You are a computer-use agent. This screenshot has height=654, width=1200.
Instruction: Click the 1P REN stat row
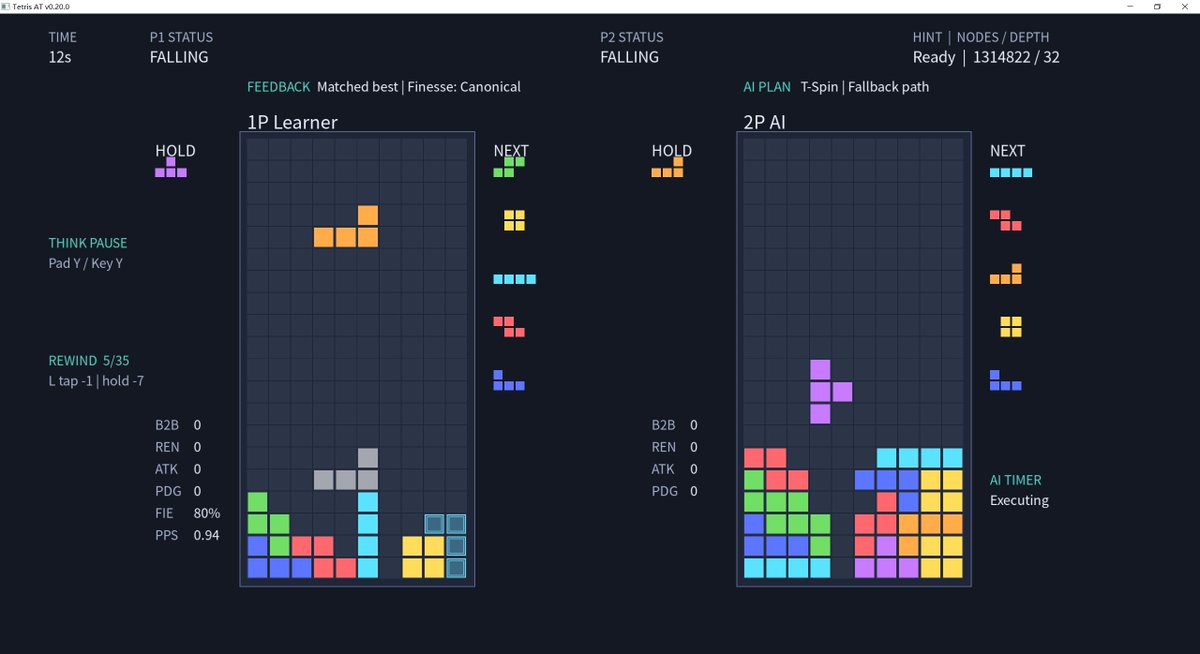click(x=178, y=447)
